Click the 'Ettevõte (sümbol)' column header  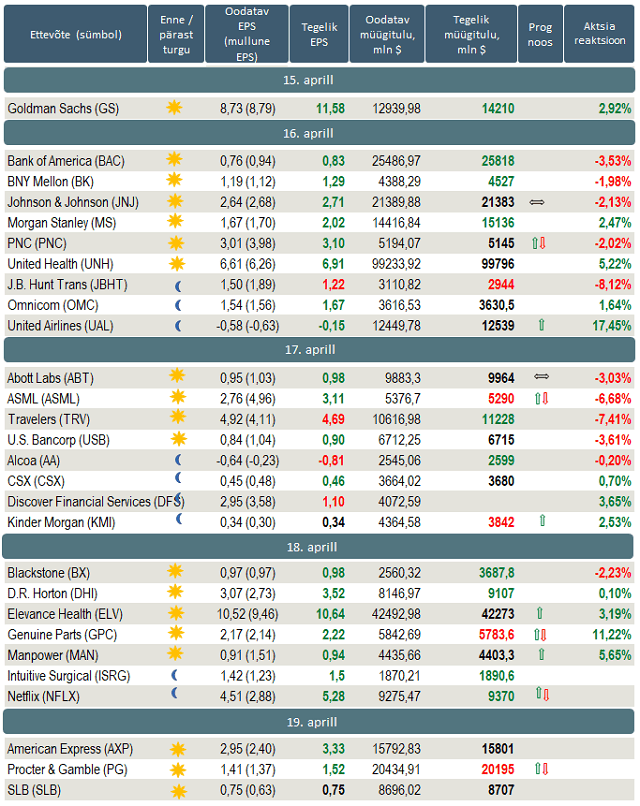76,34
